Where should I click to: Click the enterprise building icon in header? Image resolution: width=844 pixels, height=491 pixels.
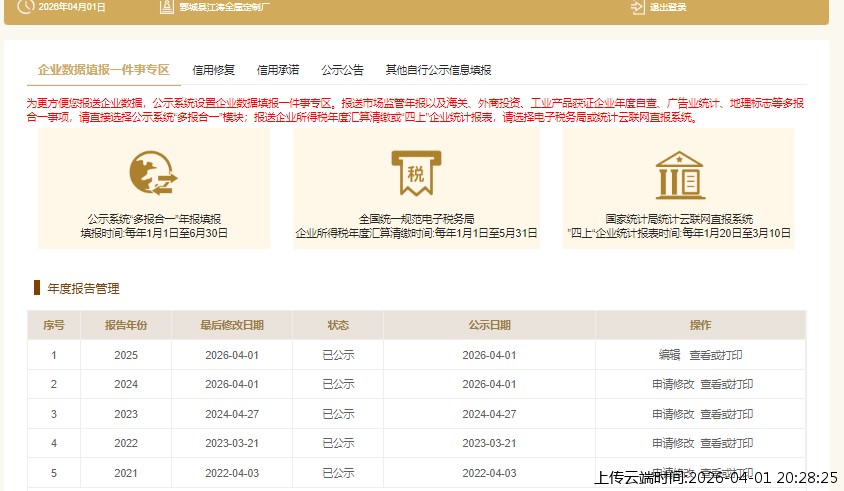tap(167, 7)
